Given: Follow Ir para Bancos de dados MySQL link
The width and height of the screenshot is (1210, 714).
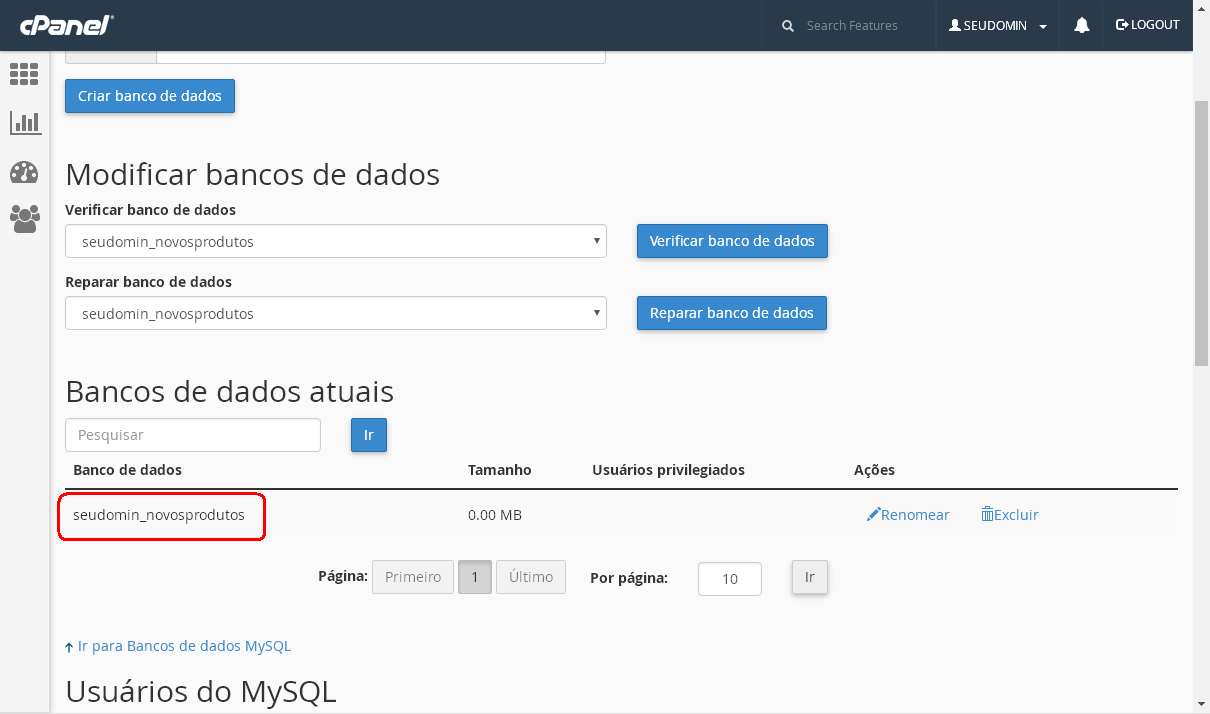Looking at the screenshot, I should coord(184,646).
